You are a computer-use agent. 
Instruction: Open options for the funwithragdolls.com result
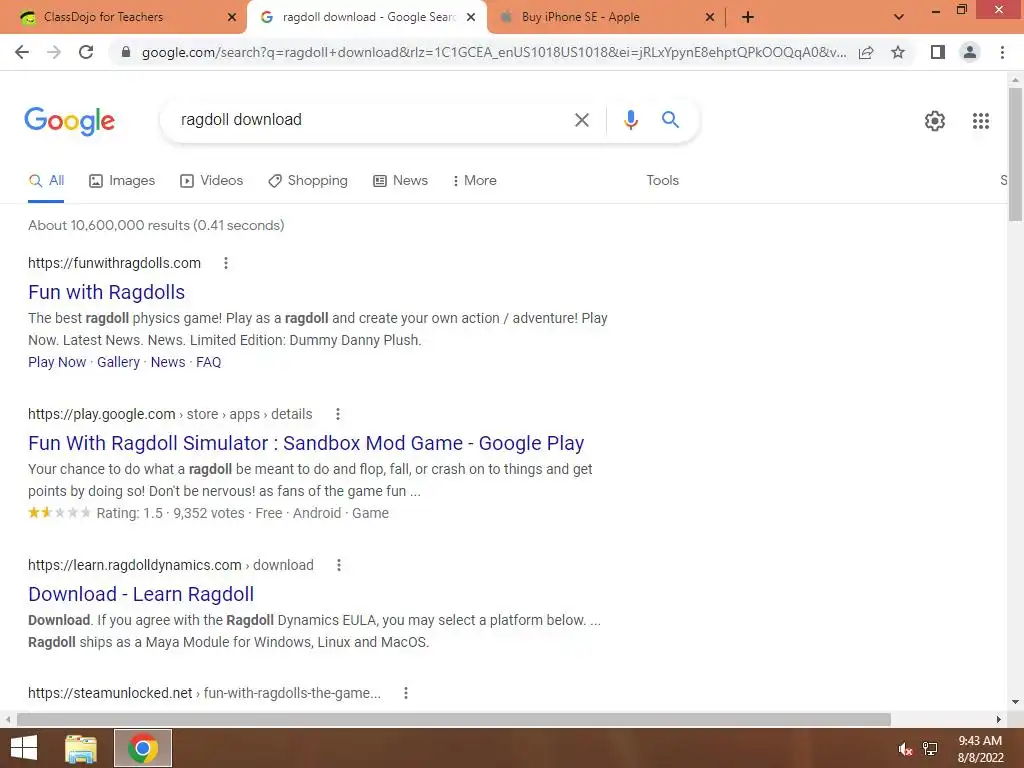pyautogui.click(x=226, y=263)
